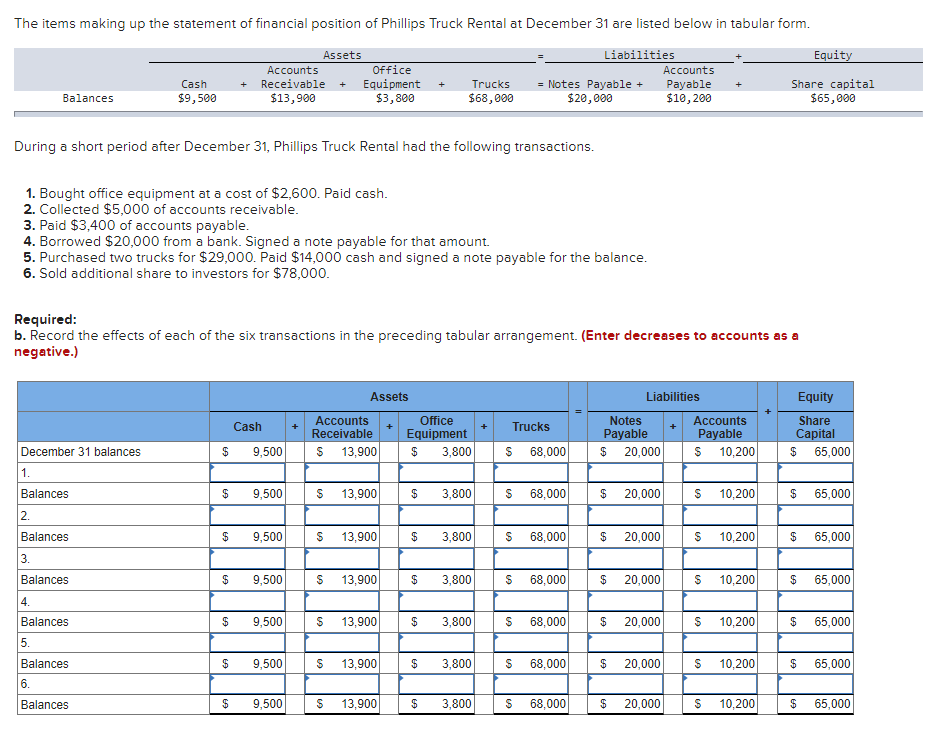Viewport: 948px width, 736px height.
Task: Select Accounts Payable input for transaction 3
Action: tap(719, 558)
